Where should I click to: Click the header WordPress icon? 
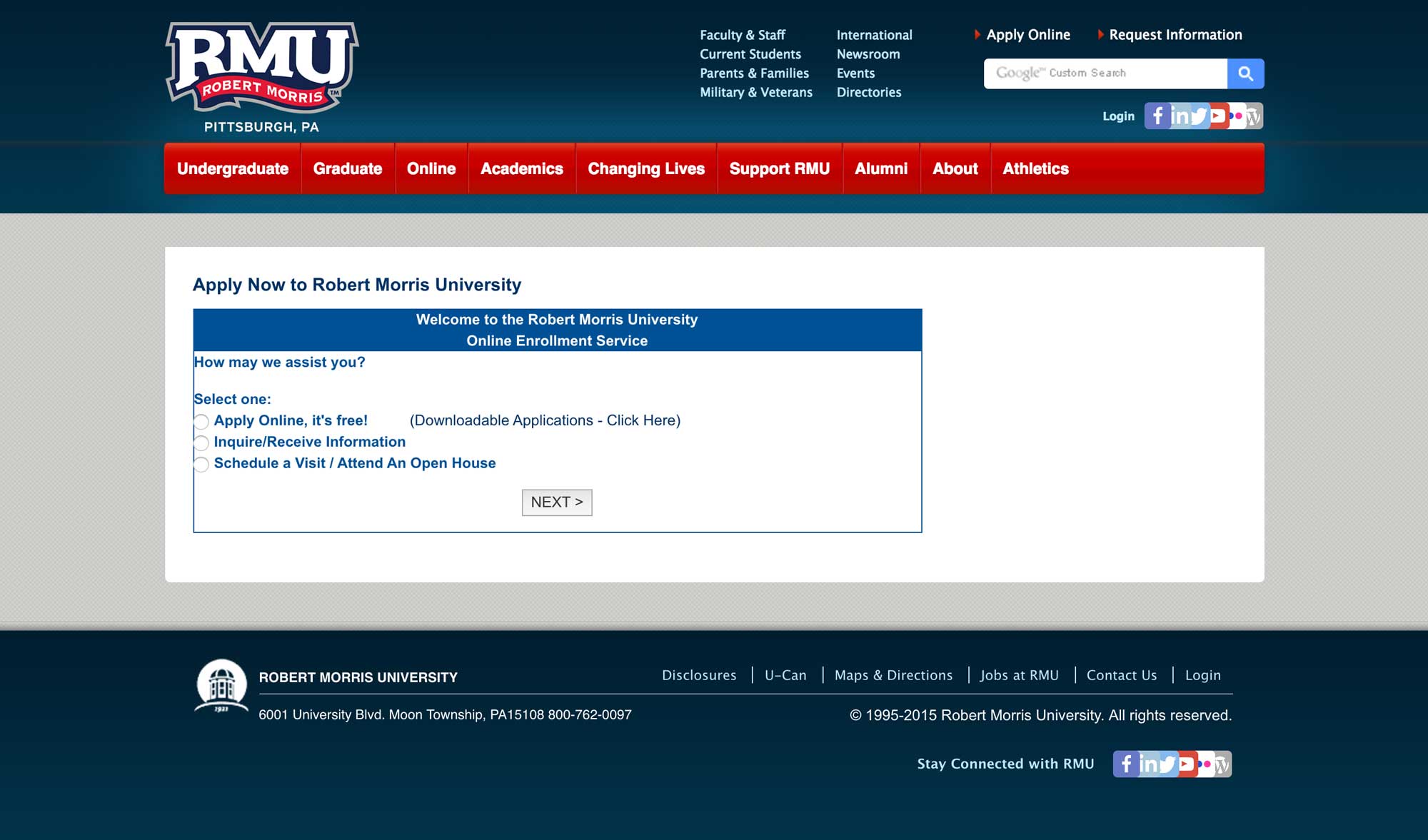click(x=1254, y=116)
